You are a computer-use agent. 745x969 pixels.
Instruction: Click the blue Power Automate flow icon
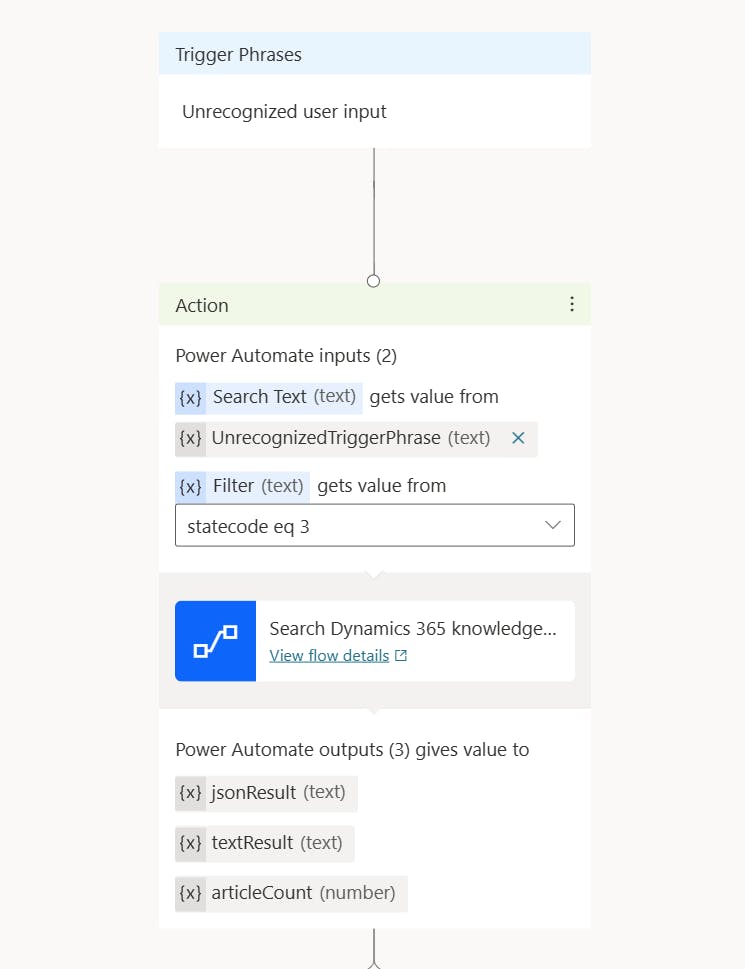(x=215, y=641)
